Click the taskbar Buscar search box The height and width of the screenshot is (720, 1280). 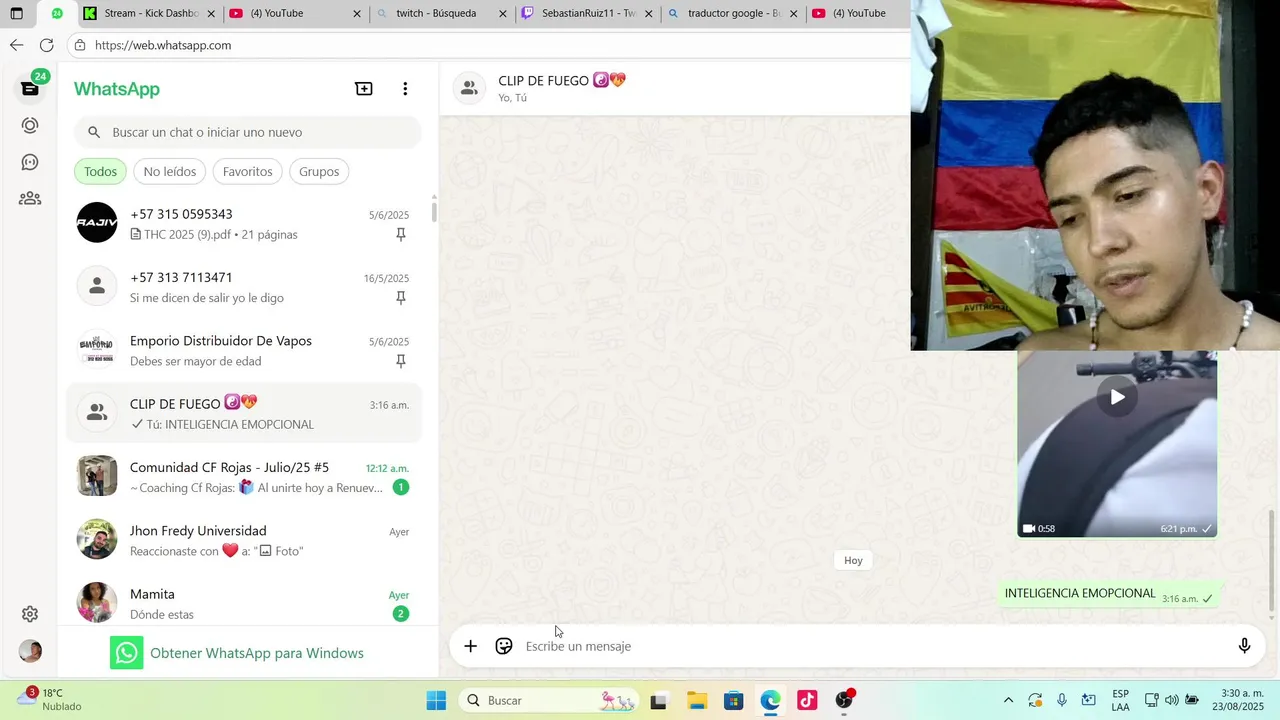[549, 700]
